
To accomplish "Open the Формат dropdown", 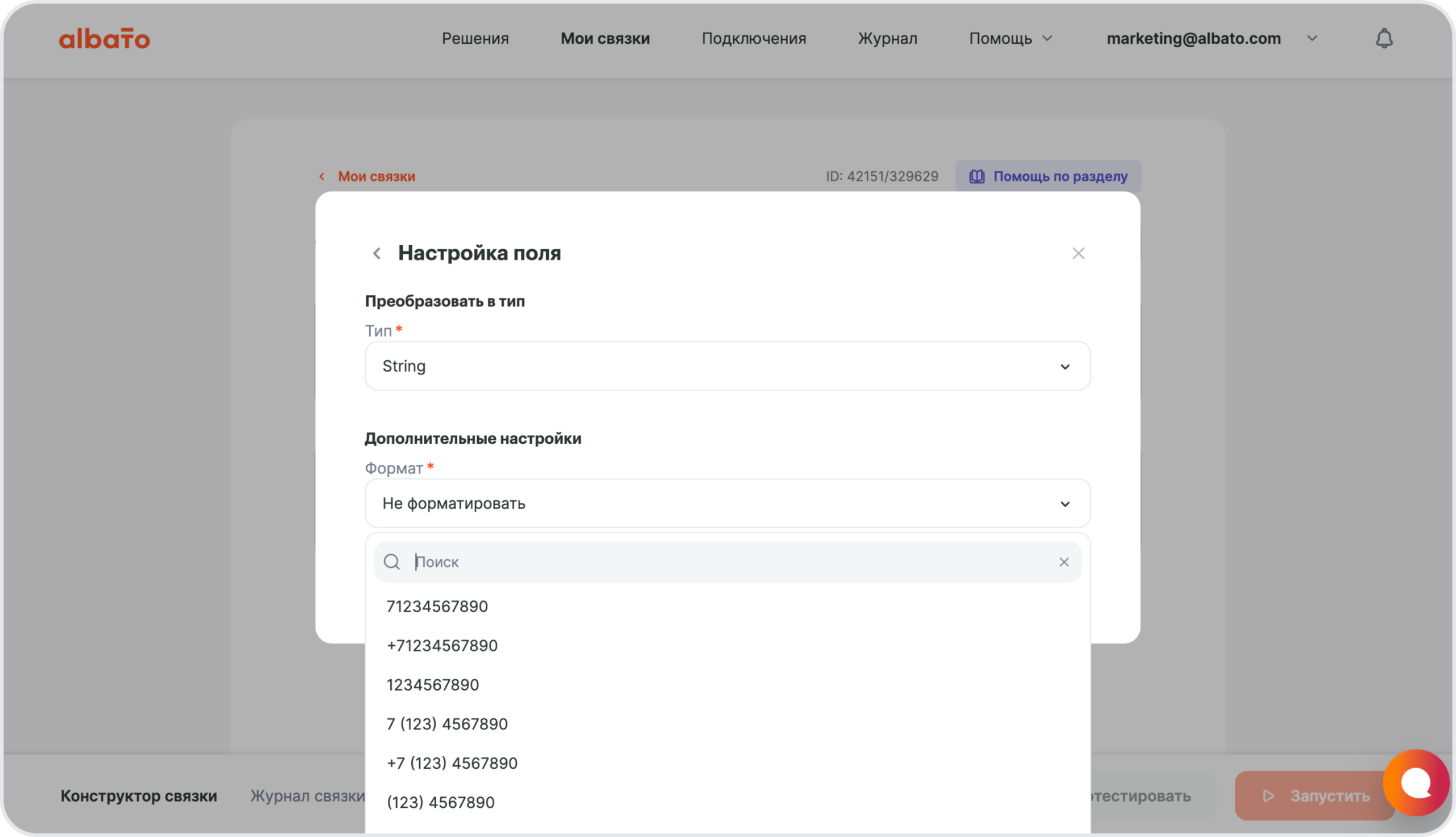I will click(x=727, y=504).
